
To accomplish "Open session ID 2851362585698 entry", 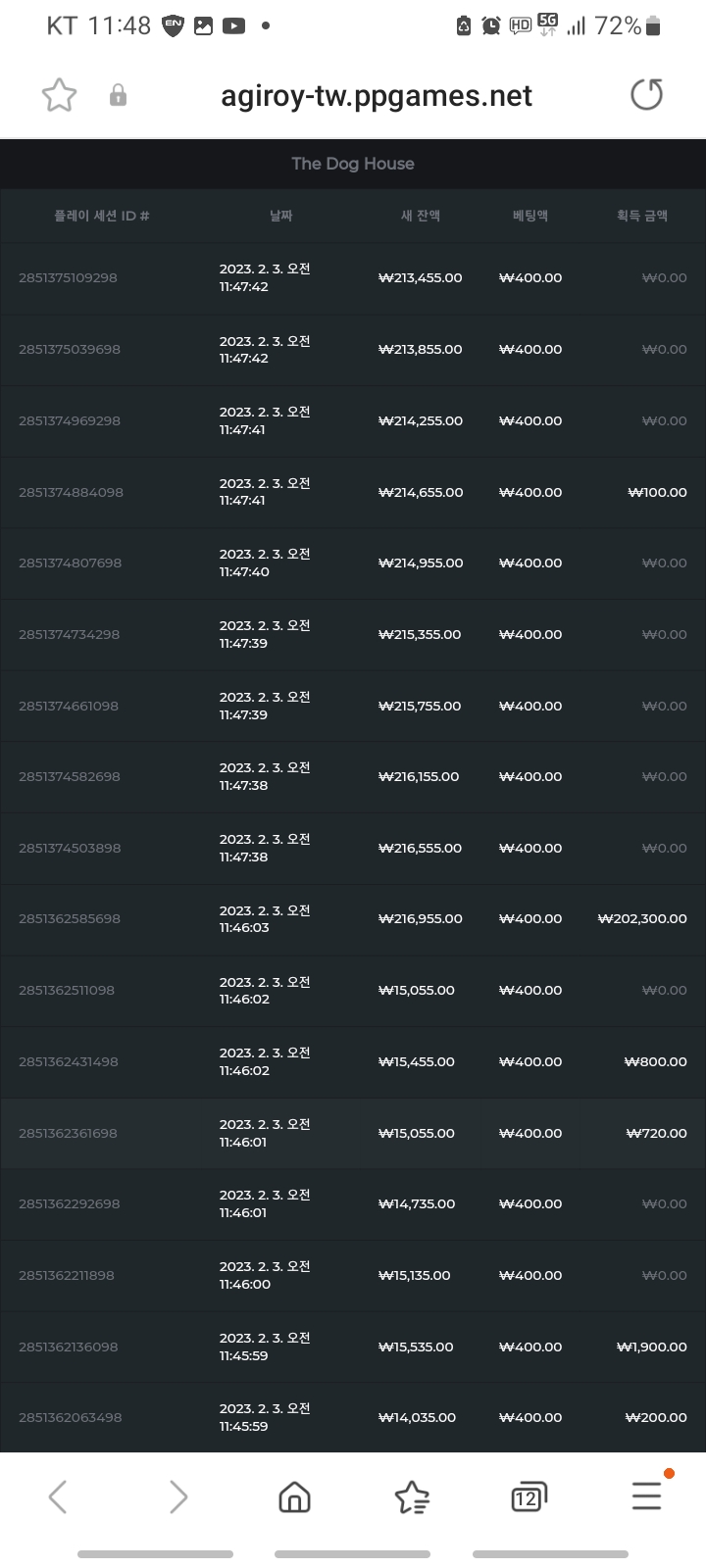I will click(x=353, y=919).
